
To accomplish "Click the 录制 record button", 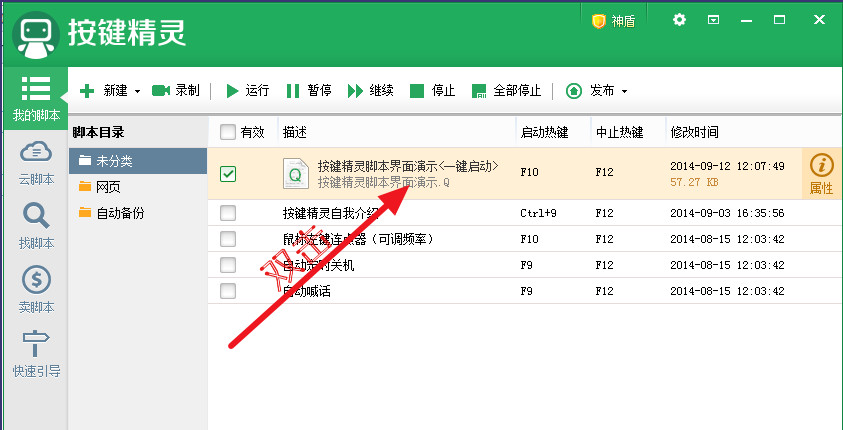I will click(176, 91).
